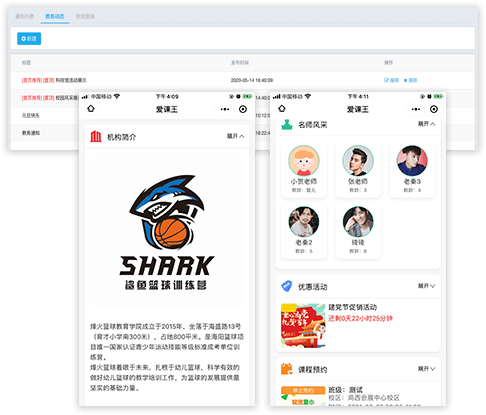The image size is (486, 415).
Task: Tap the 爱课王 title in left phone
Action: coord(167,109)
